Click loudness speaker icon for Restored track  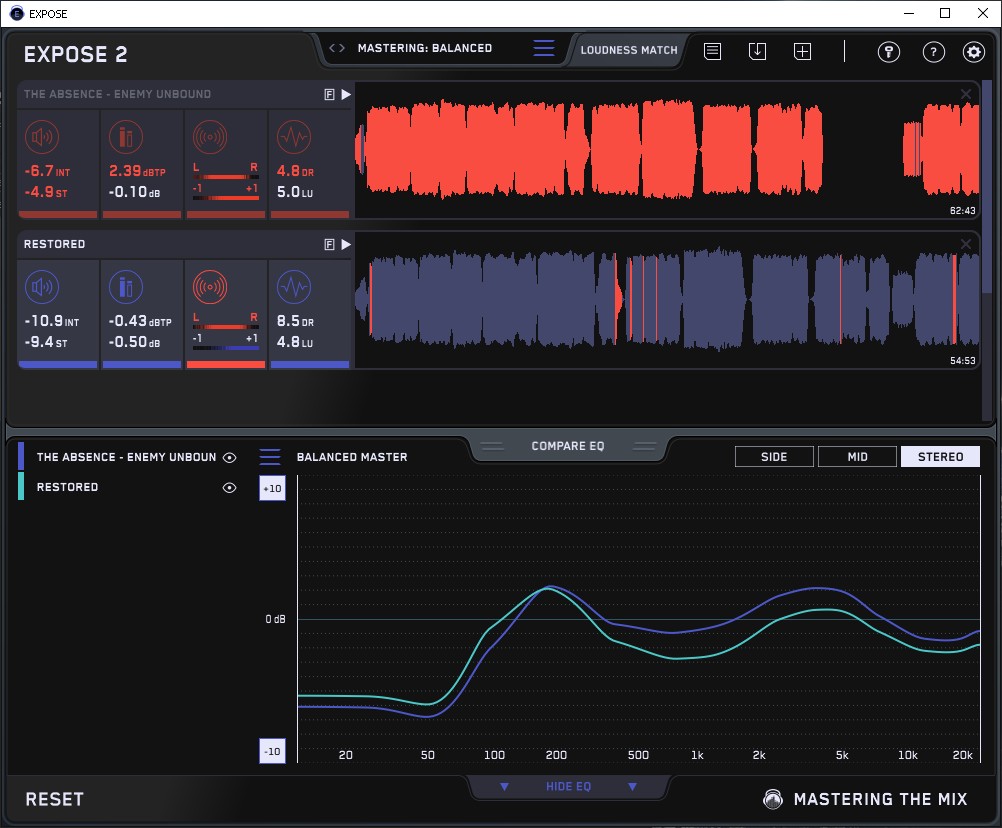pyautogui.click(x=42, y=287)
